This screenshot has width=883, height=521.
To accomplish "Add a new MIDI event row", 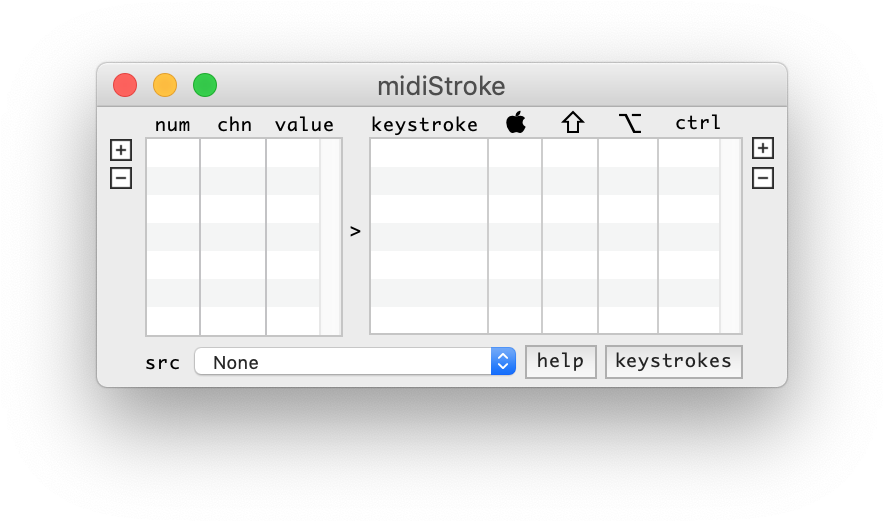I will pyautogui.click(x=121, y=150).
